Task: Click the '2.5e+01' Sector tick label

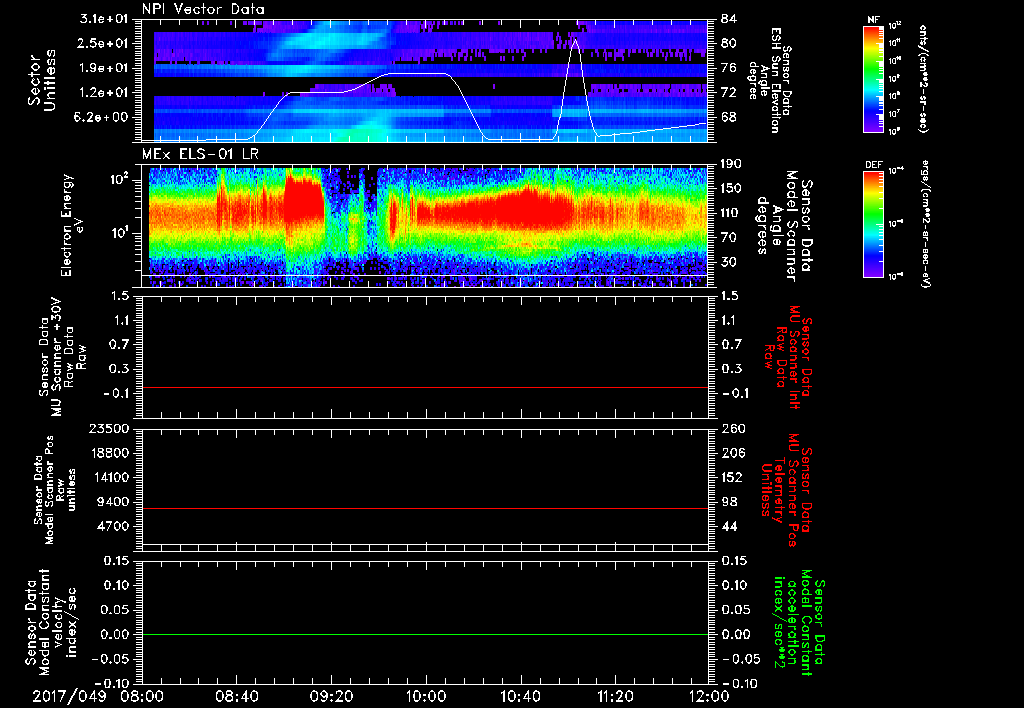Action: (104, 43)
